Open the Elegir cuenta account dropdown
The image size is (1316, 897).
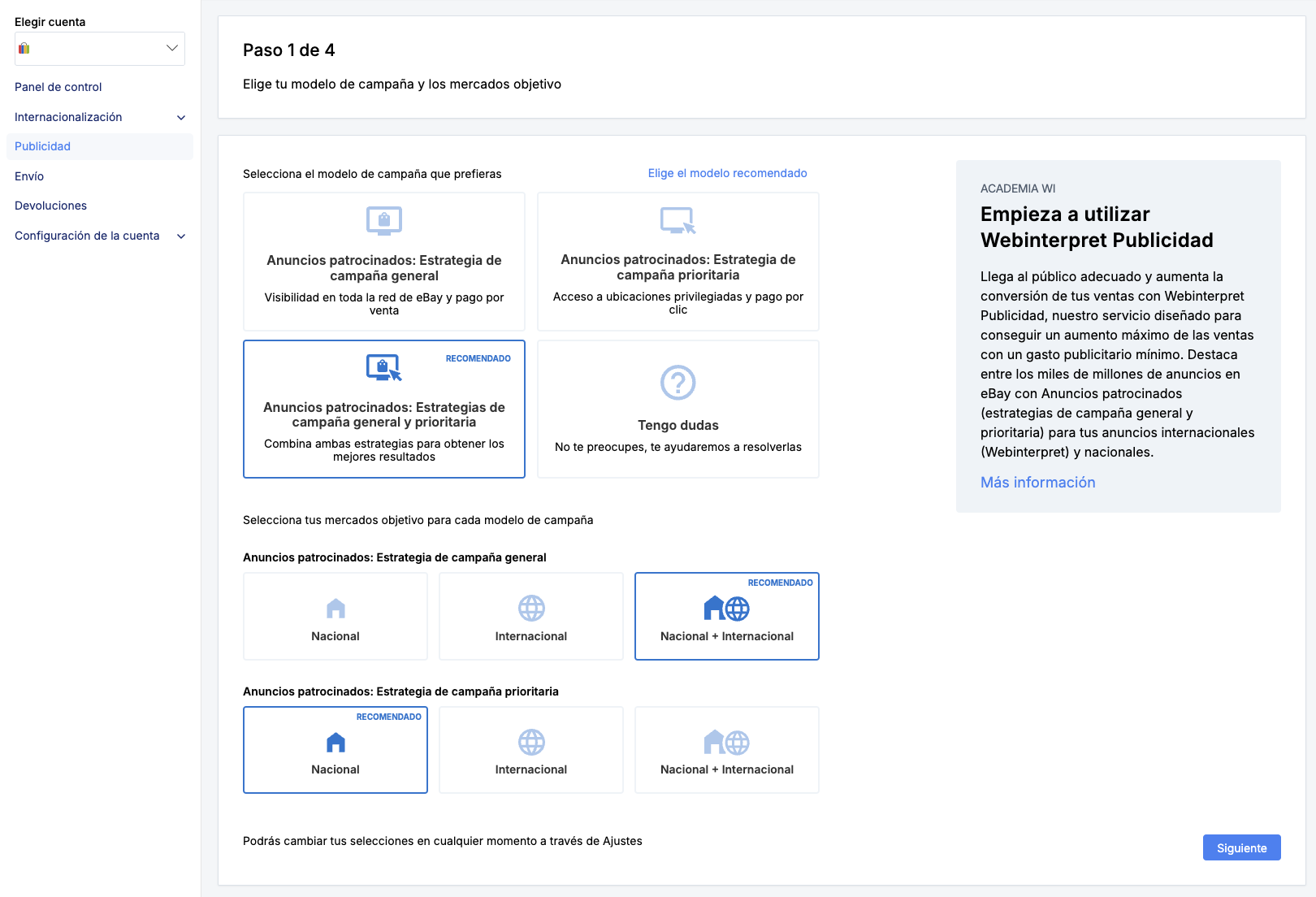click(x=100, y=49)
